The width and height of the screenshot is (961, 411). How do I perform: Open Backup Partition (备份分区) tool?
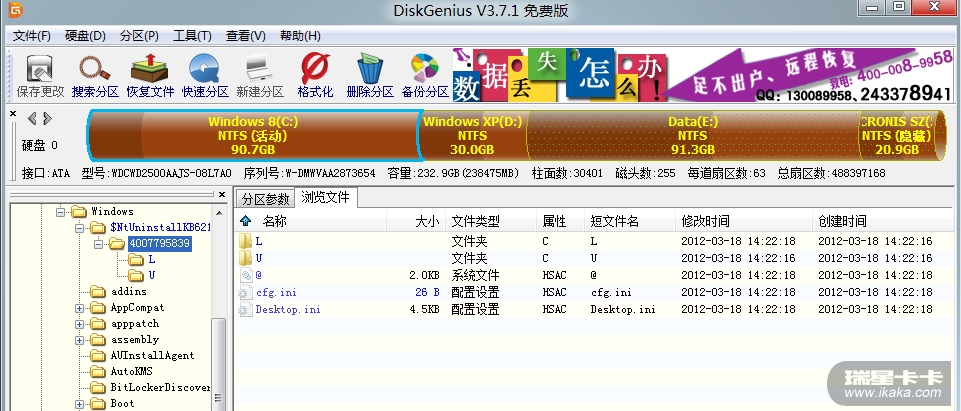[425, 76]
